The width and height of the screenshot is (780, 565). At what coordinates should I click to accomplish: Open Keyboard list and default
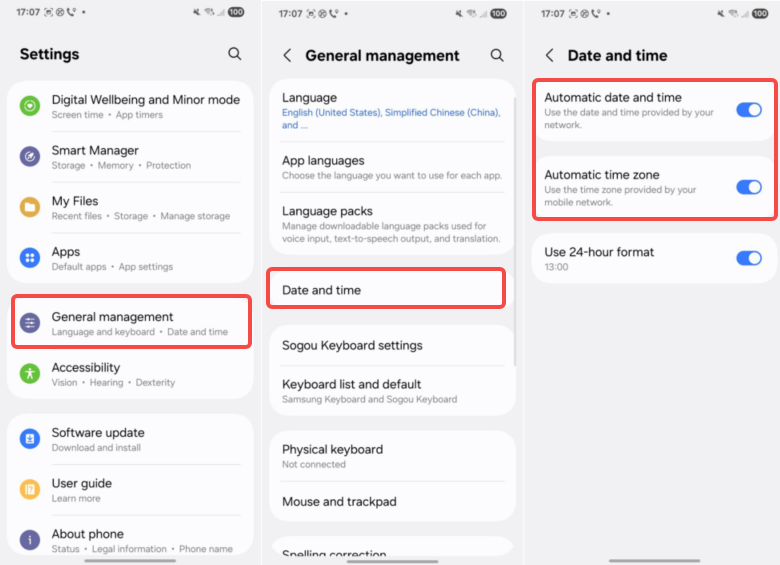tap(392, 391)
